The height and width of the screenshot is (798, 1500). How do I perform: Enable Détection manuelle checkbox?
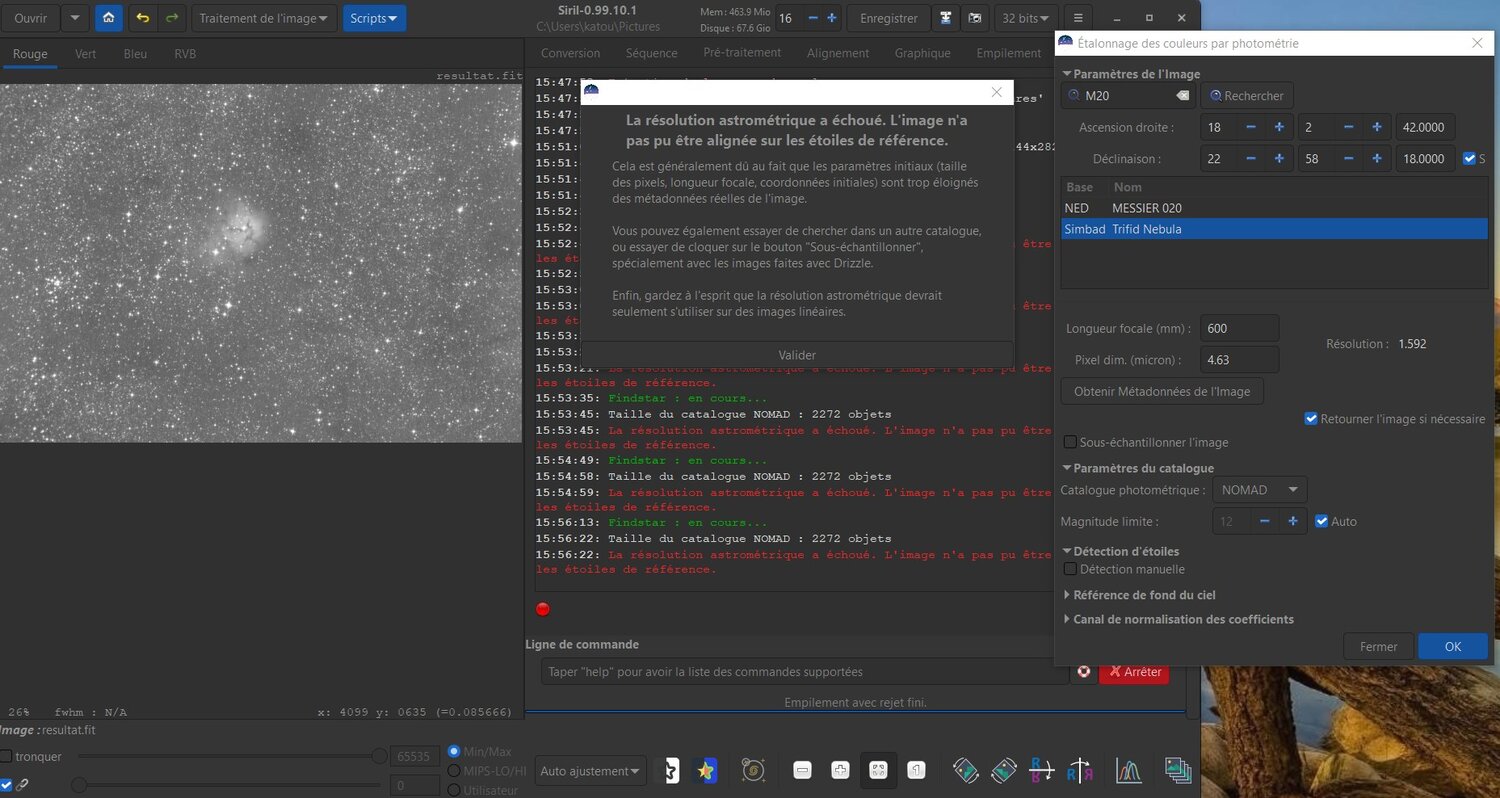1070,569
